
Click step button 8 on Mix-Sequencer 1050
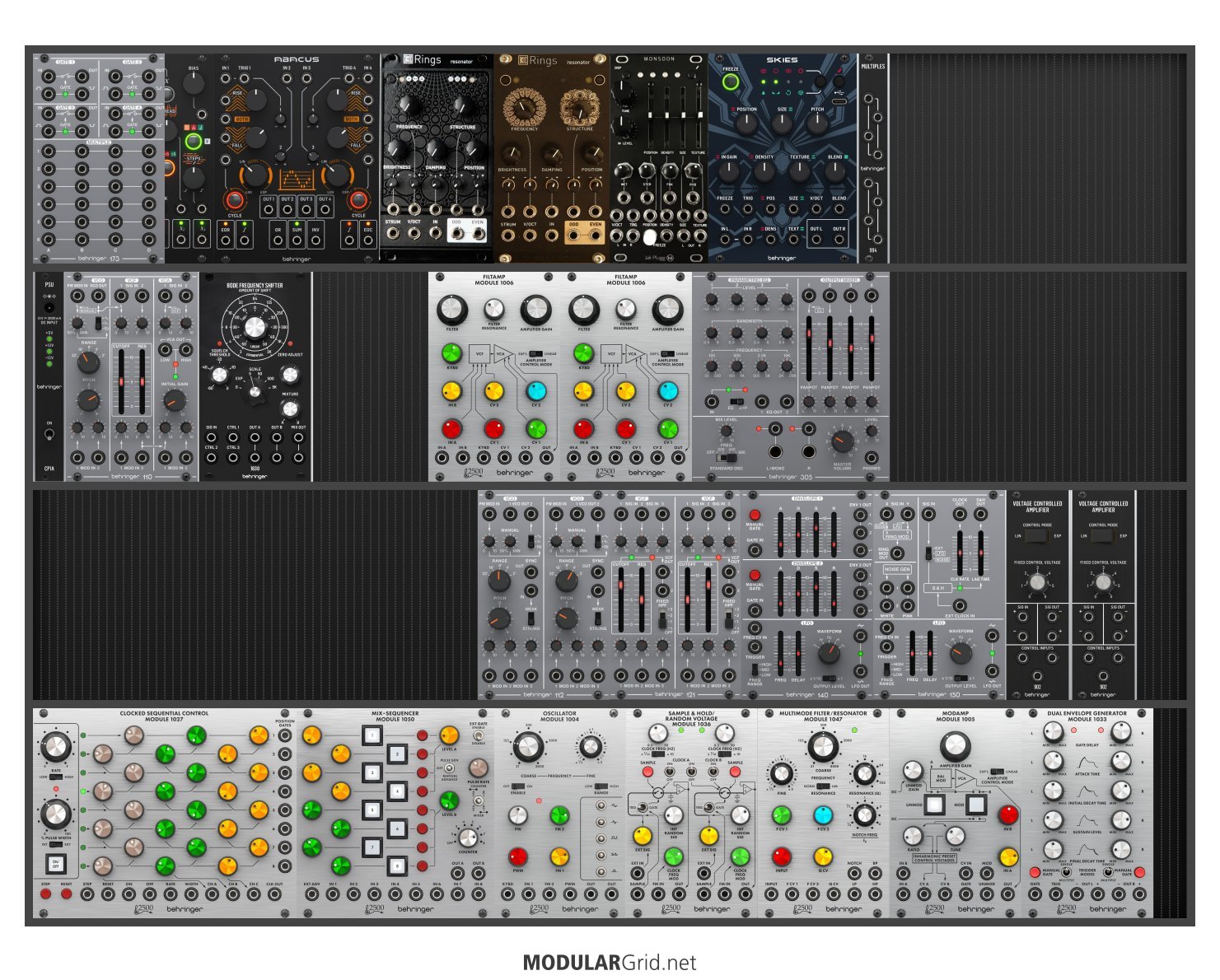coord(397,866)
